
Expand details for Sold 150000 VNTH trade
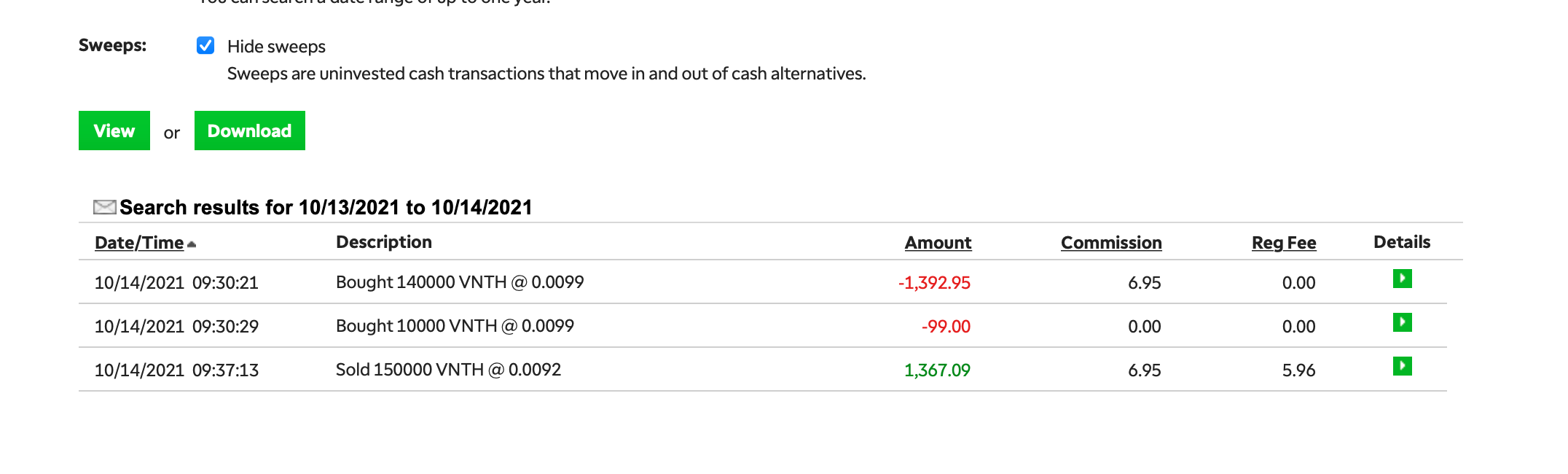[1402, 366]
